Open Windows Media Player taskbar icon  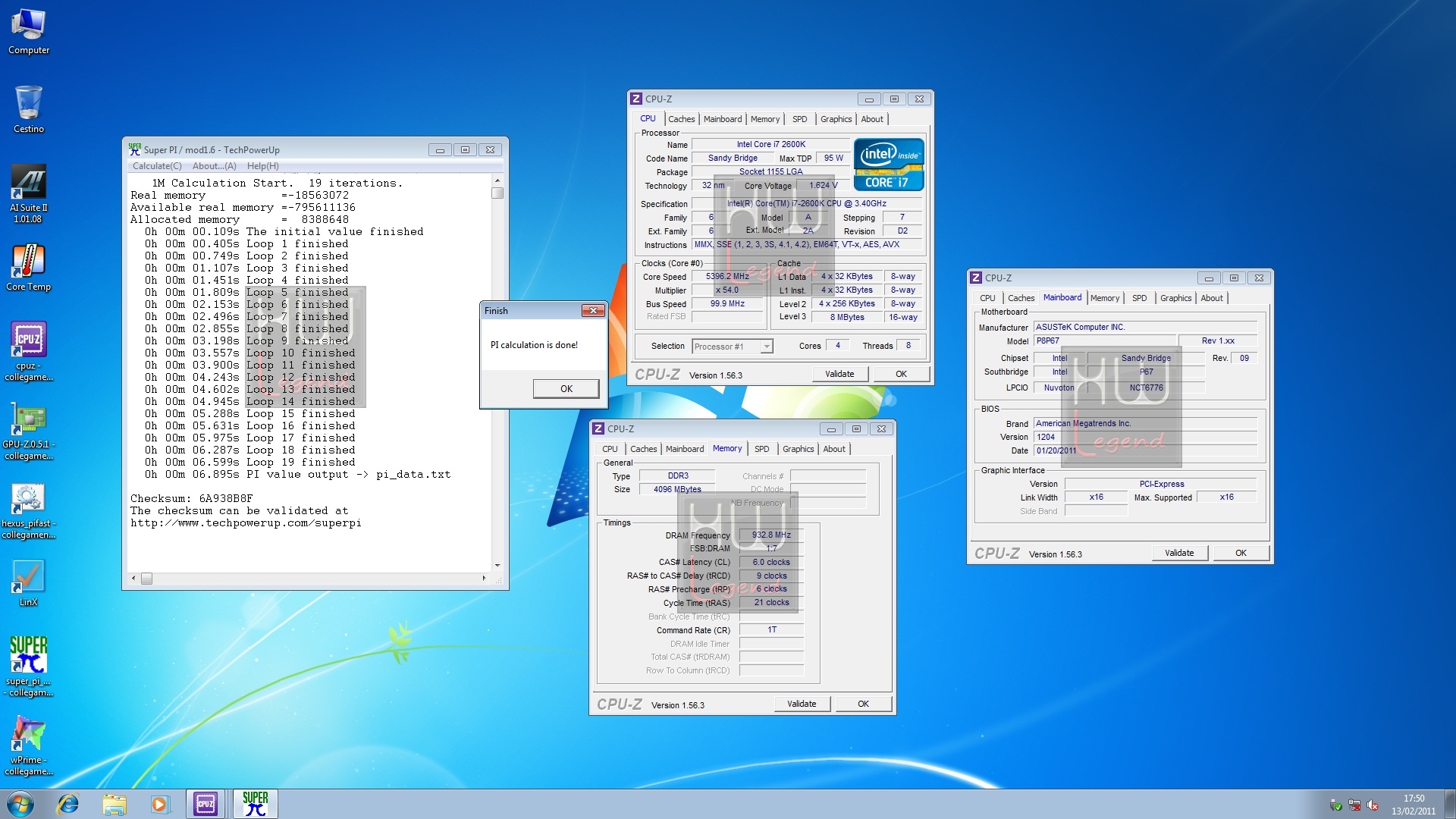(x=159, y=804)
